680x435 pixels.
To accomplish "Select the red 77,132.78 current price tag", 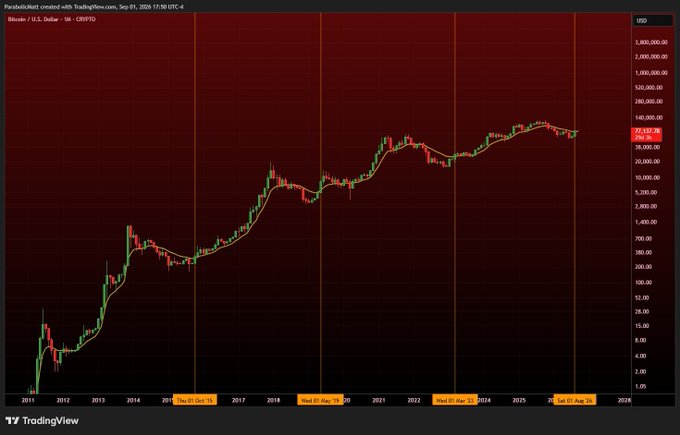I will (647, 134).
